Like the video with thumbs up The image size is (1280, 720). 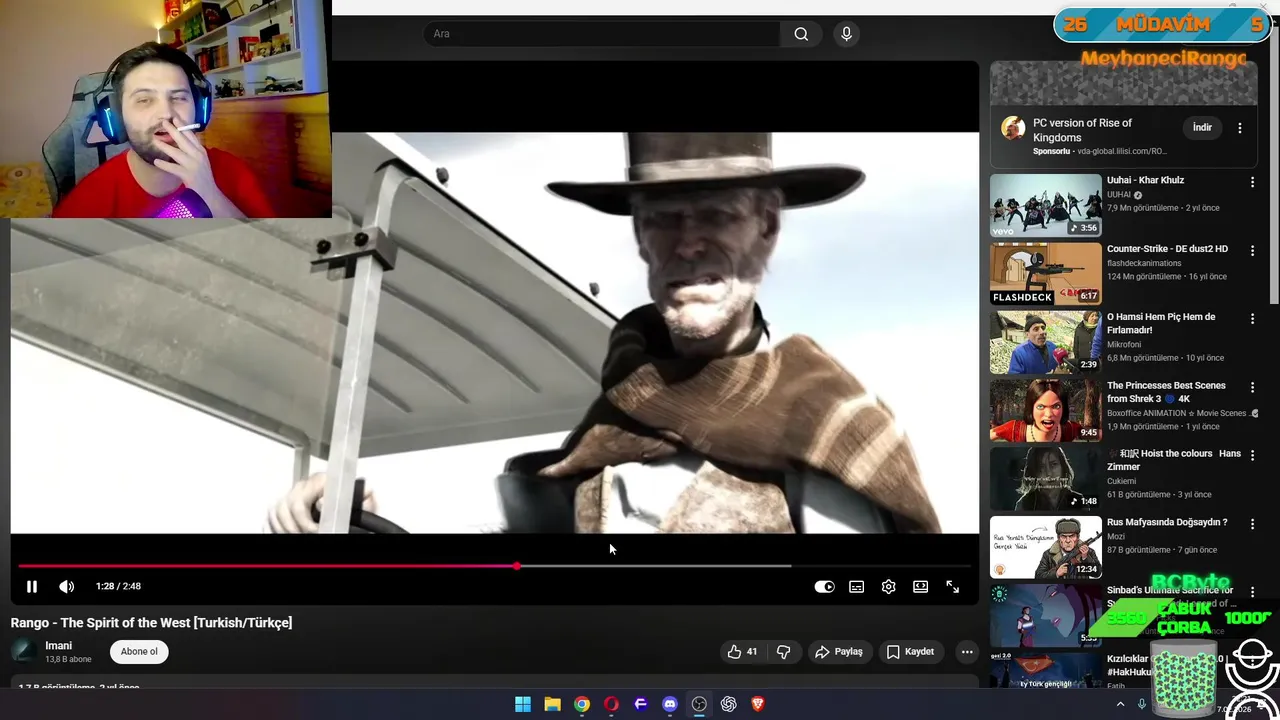[x=742, y=652]
